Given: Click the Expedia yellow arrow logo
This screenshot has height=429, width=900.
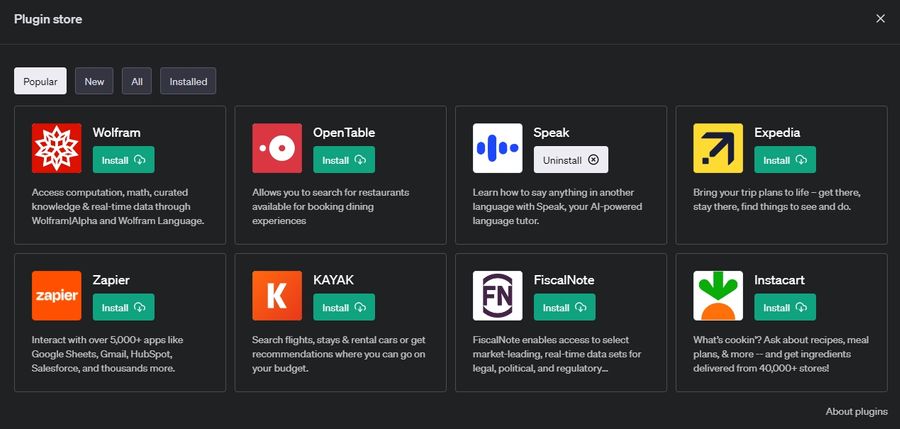Looking at the screenshot, I should pyautogui.click(x=718, y=148).
